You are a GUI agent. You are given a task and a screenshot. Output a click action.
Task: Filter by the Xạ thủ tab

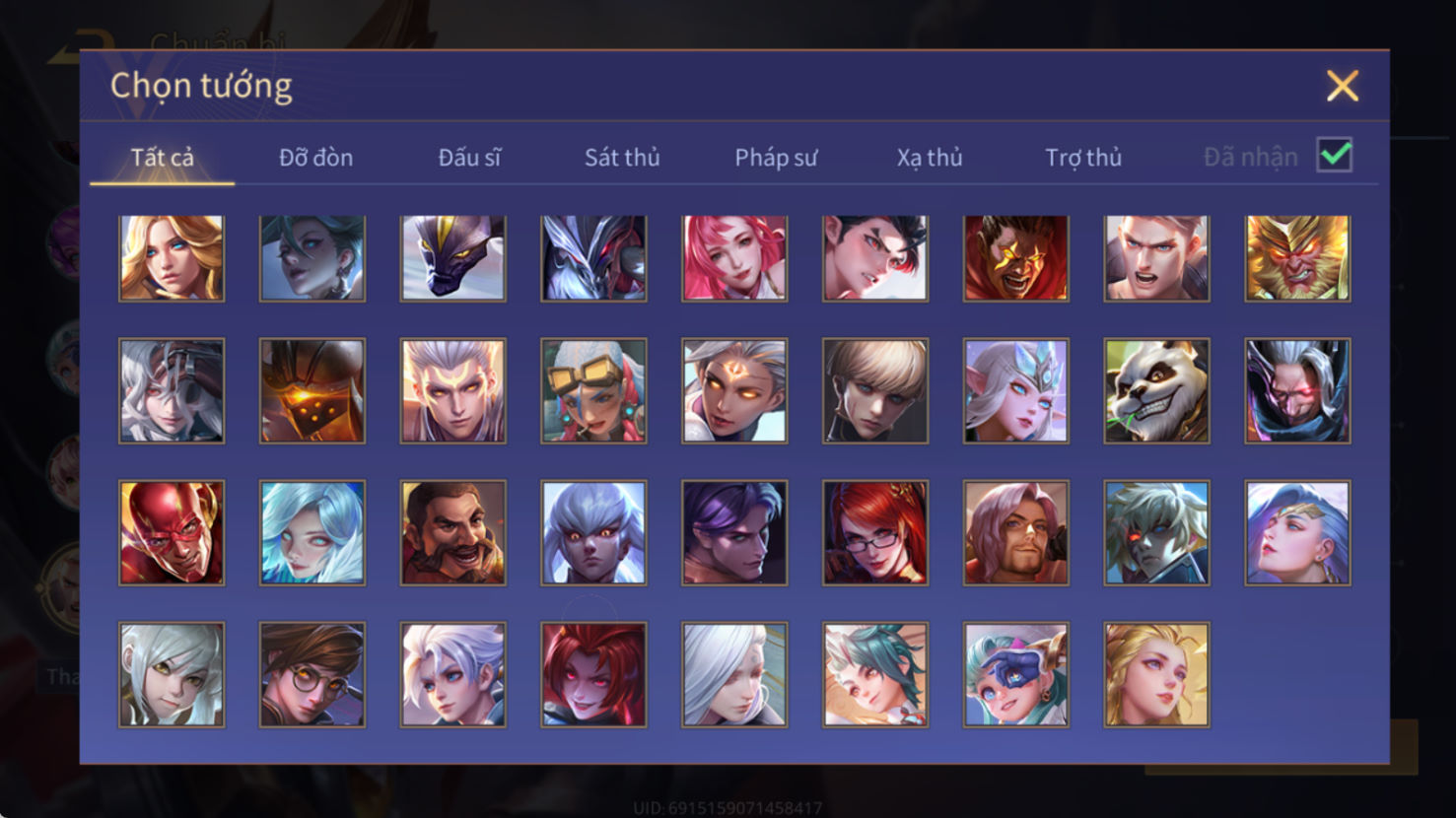pos(930,157)
